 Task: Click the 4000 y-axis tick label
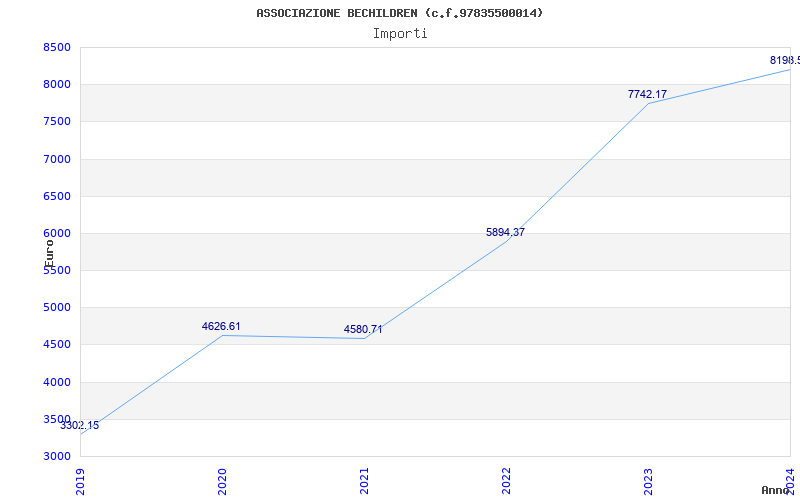click(57, 382)
